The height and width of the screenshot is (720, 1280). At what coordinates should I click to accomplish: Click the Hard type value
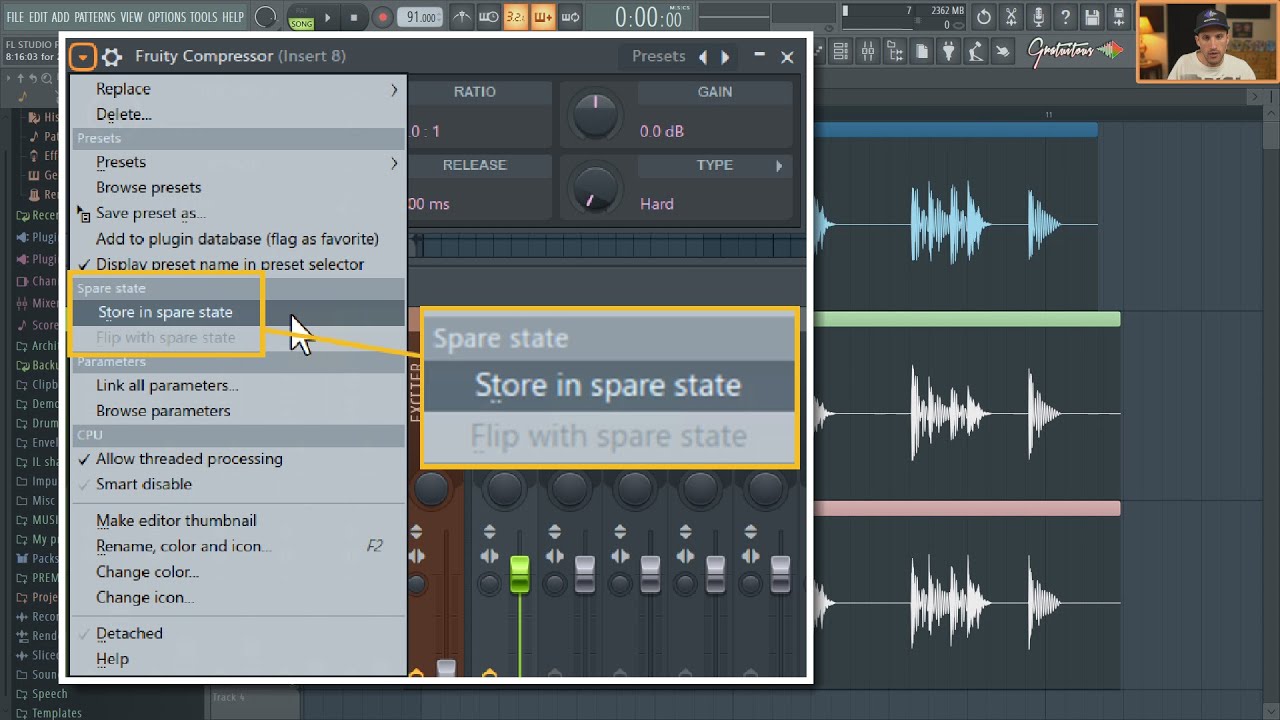point(657,204)
